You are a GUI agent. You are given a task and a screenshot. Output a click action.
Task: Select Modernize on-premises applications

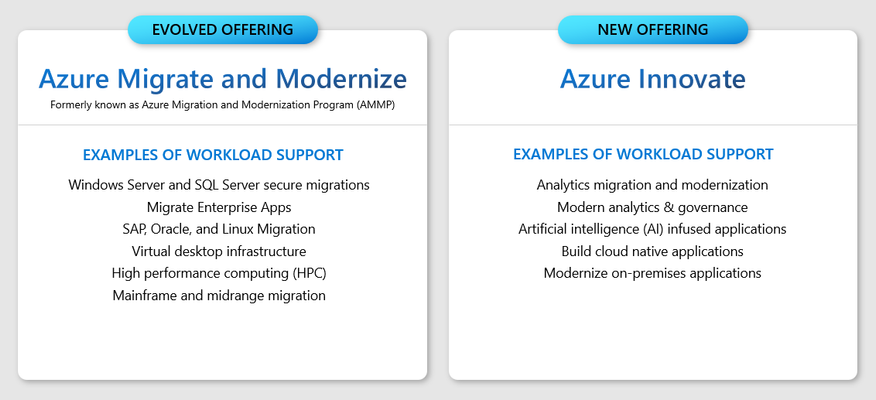point(653,273)
